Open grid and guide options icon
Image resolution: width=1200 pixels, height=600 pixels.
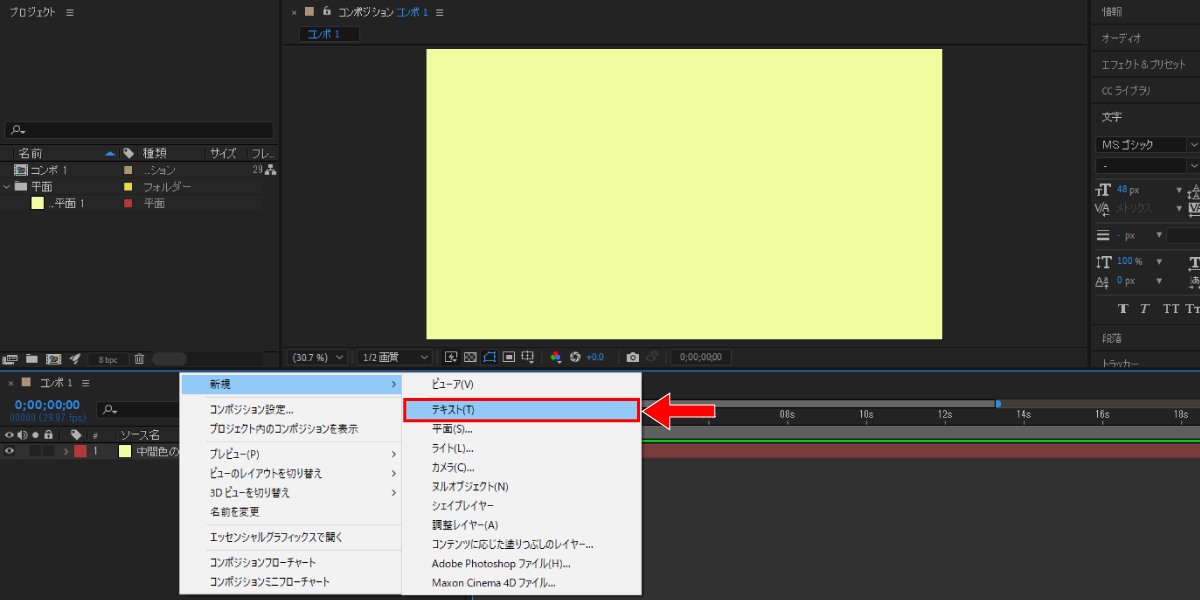[527, 357]
